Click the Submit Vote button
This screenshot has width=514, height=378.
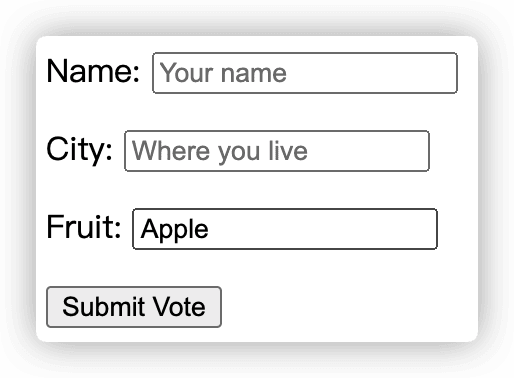click(134, 307)
